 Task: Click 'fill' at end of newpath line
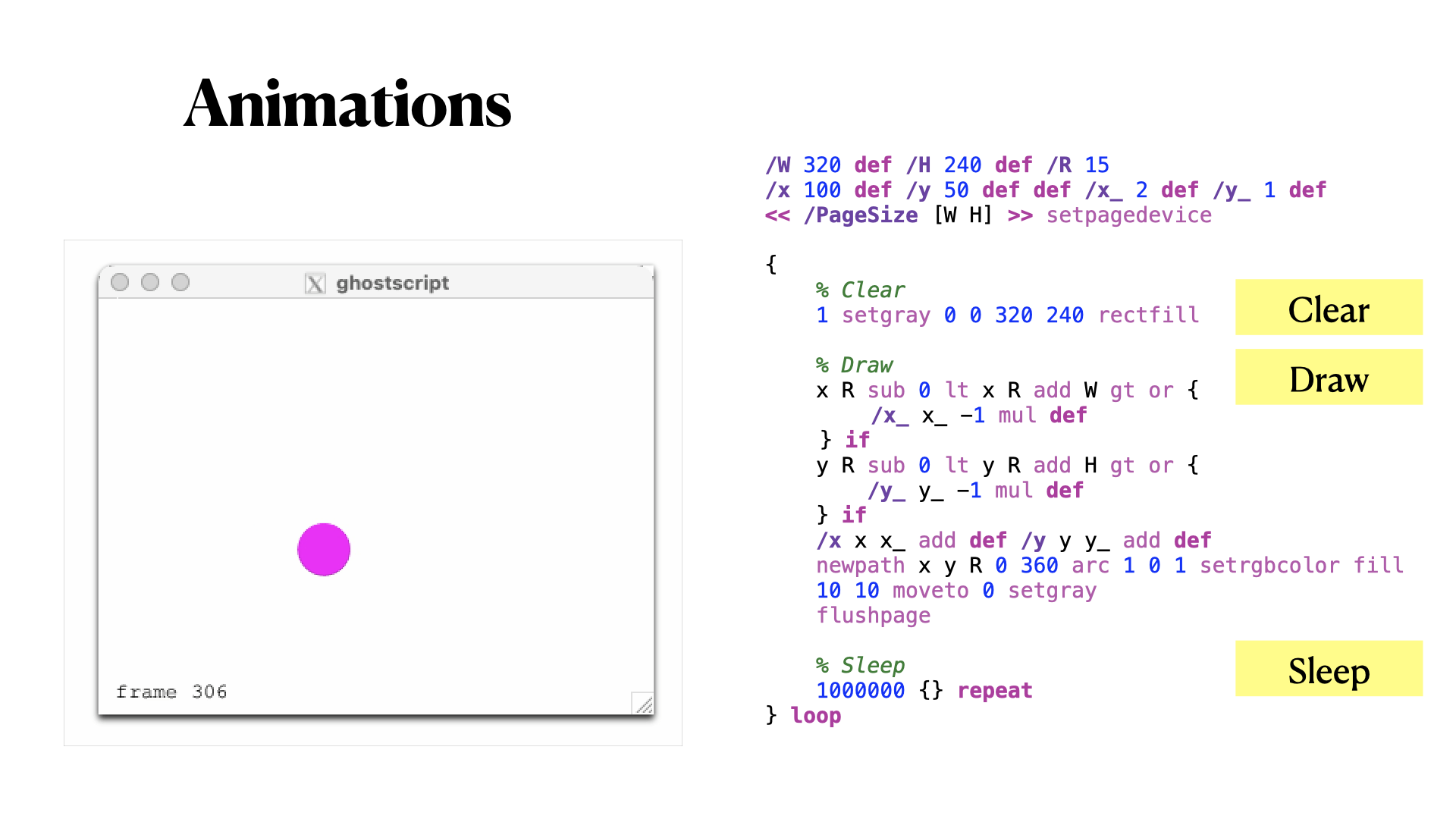pos(1379,565)
